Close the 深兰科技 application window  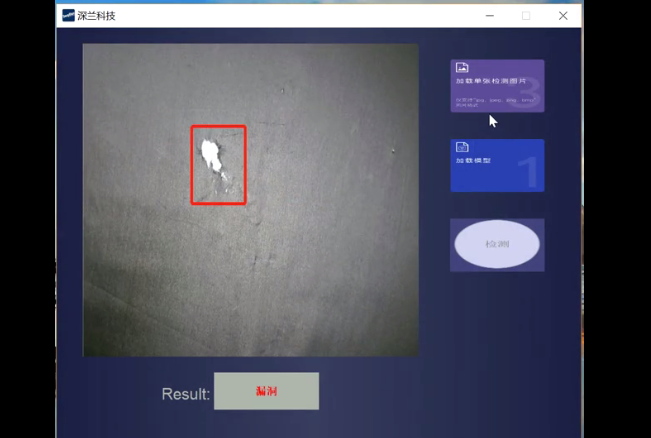(x=563, y=15)
